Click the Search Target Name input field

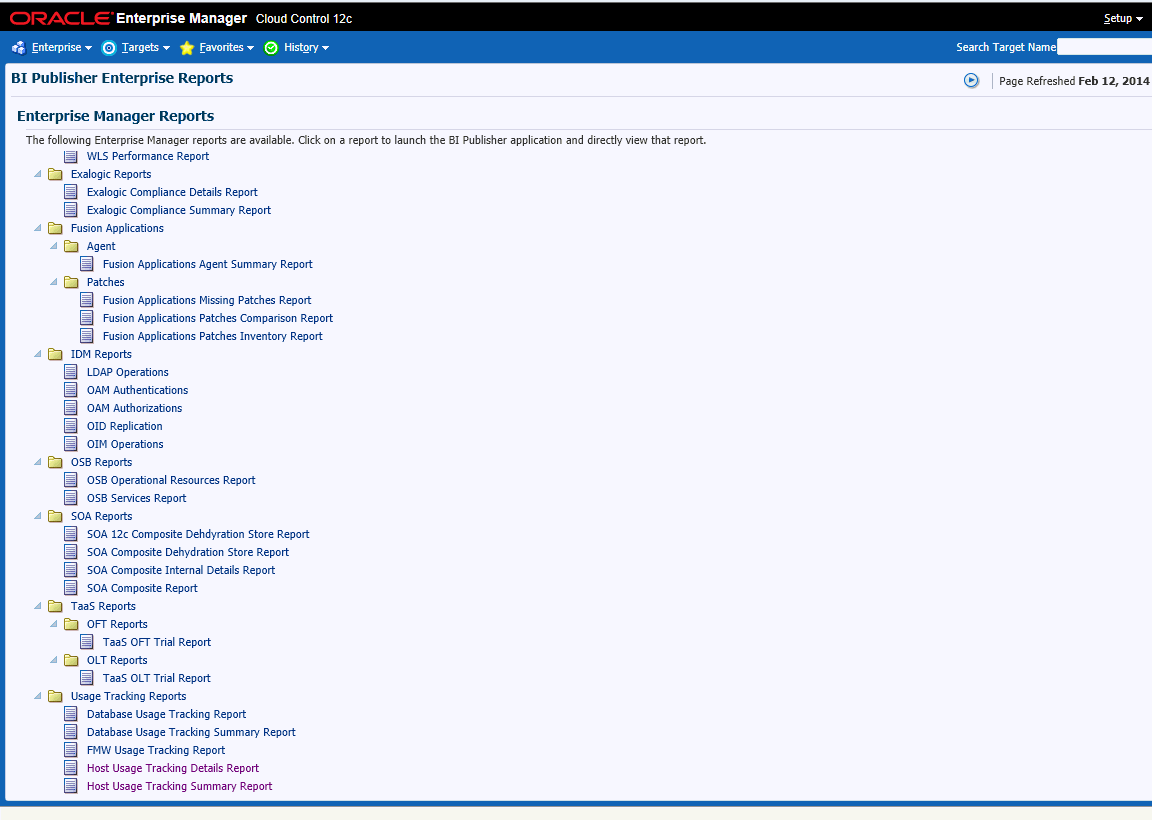1104,47
